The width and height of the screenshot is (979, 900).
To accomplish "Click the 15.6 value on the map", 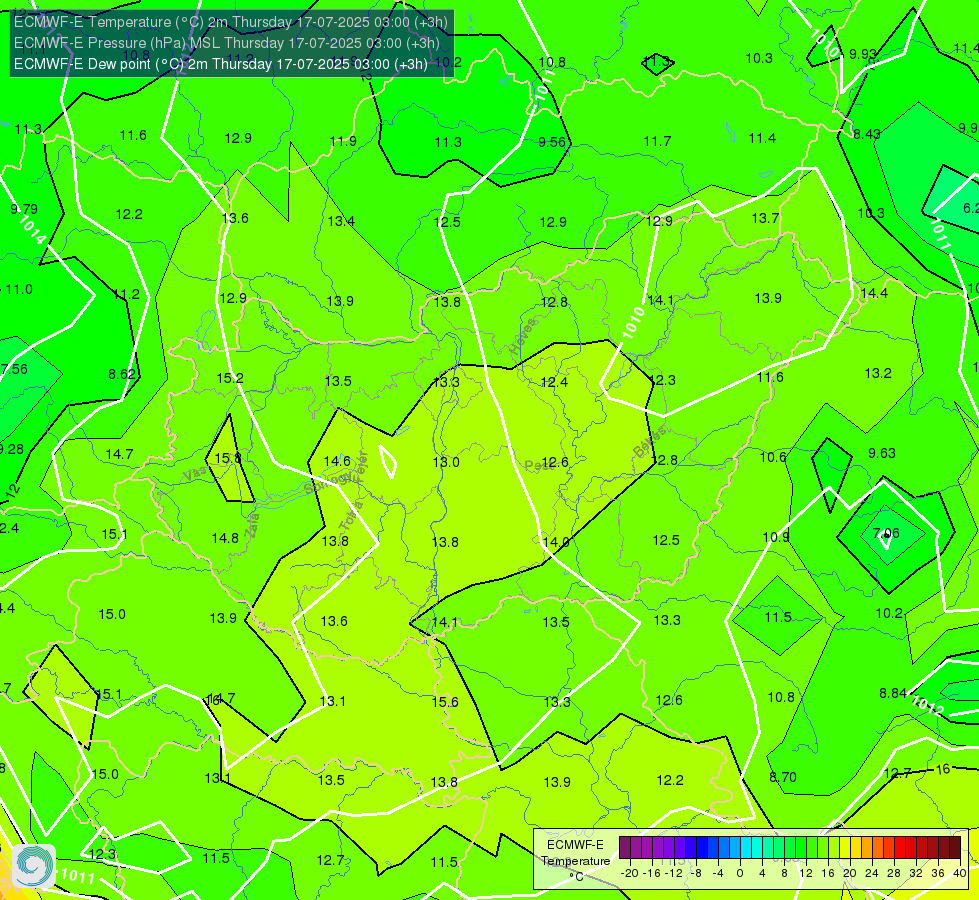I will click(445, 702).
